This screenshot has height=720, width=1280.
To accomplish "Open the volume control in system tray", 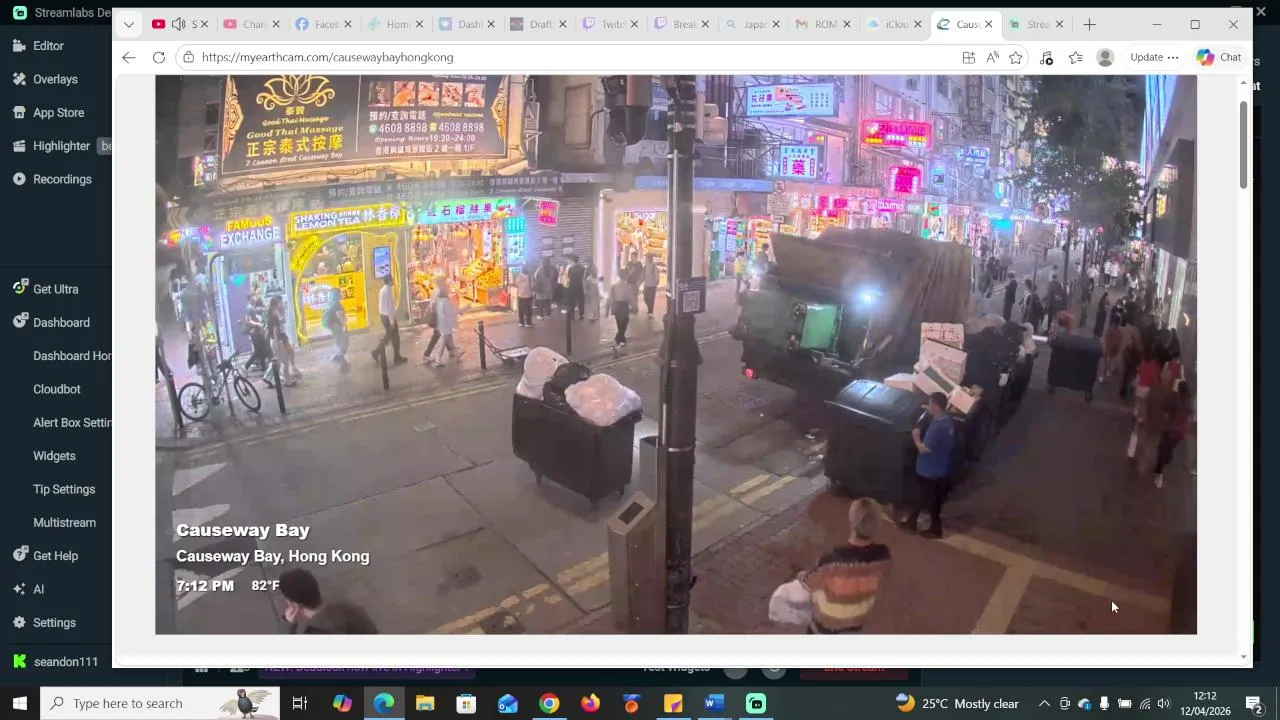I will (1163, 703).
